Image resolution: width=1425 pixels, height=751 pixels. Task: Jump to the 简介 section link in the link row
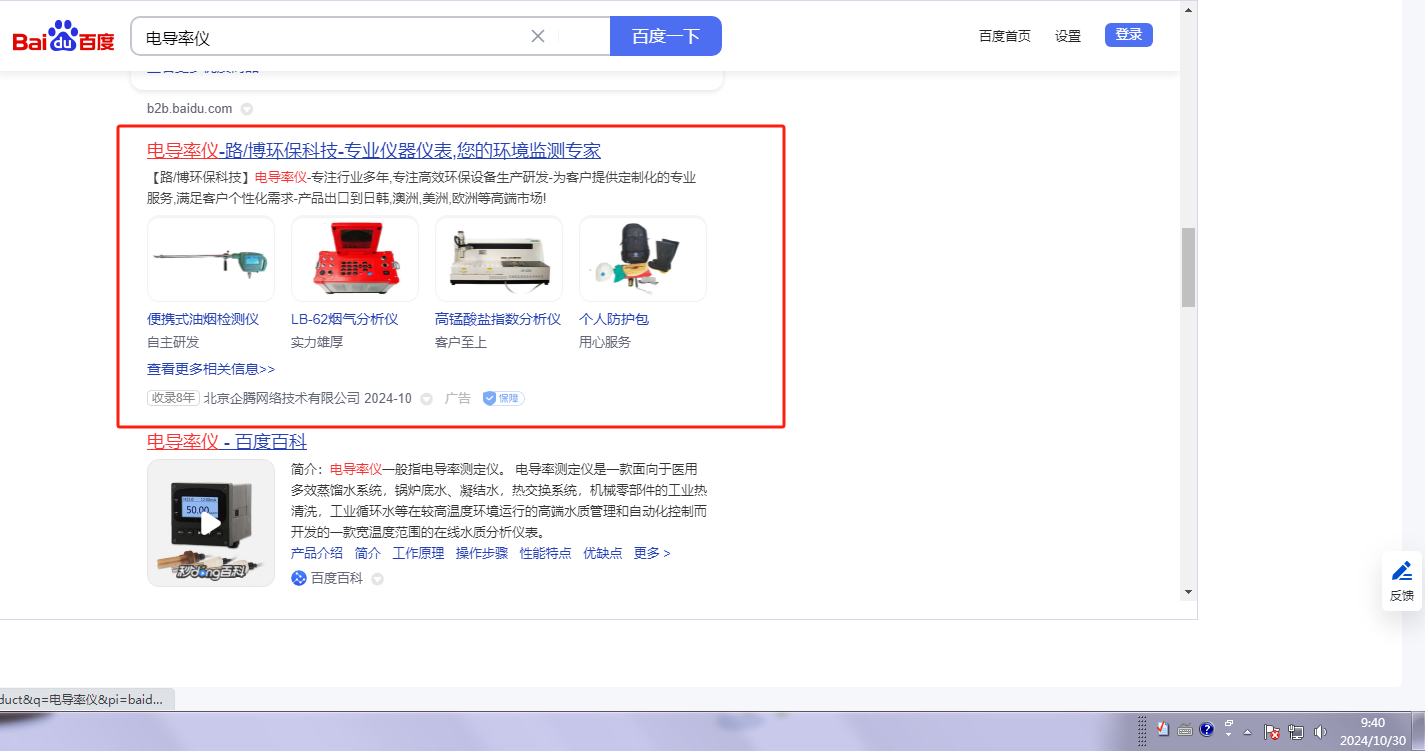(368, 553)
